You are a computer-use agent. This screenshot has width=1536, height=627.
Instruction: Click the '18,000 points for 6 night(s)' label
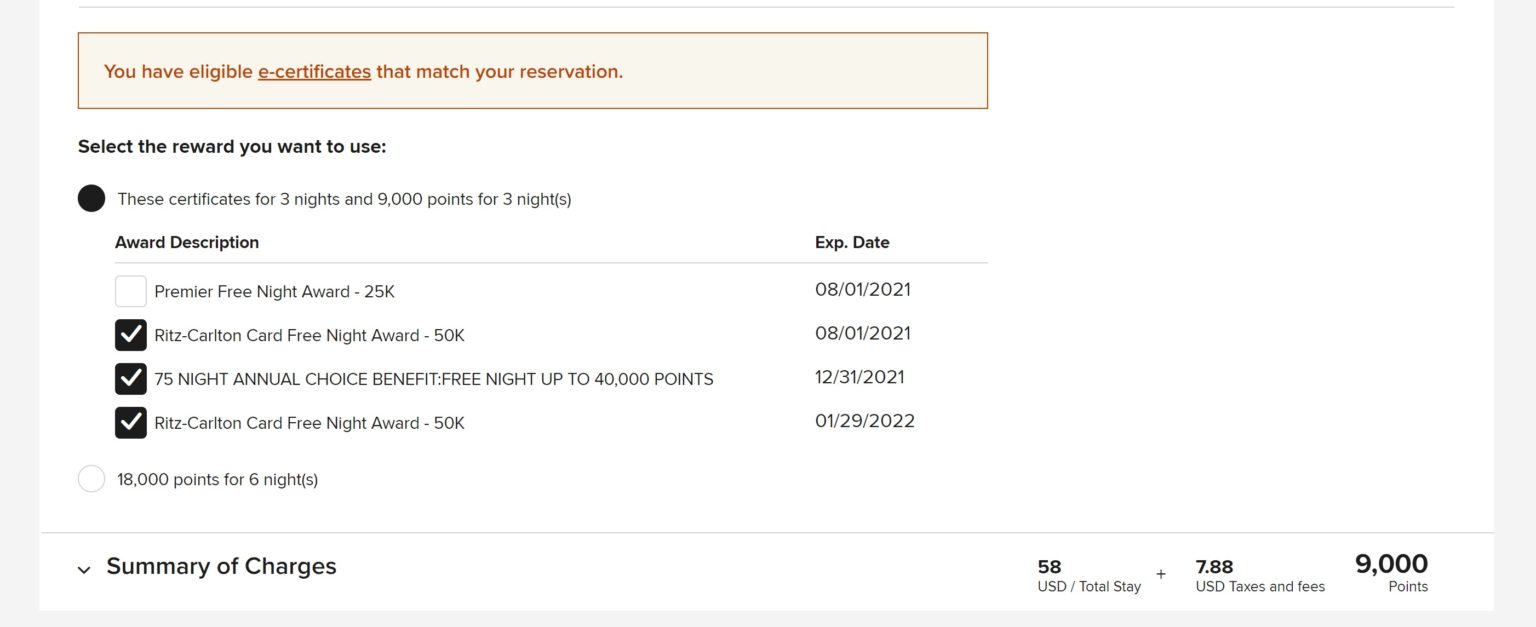pyautogui.click(x=217, y=480)
